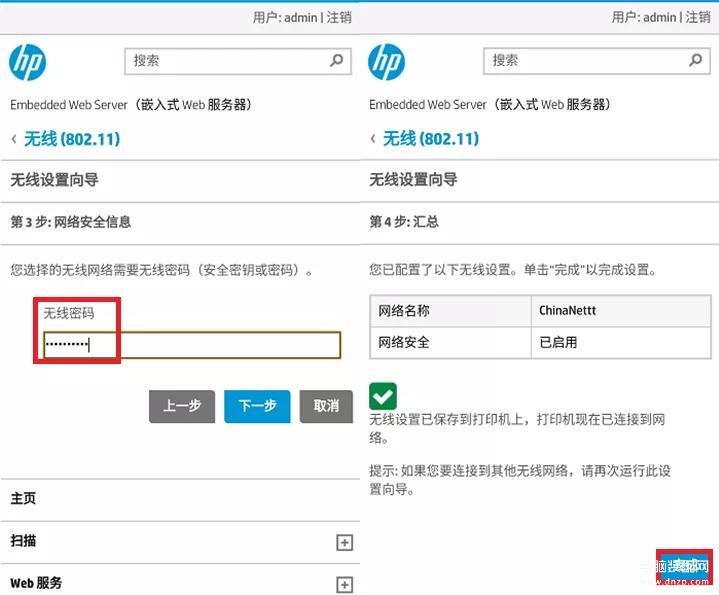Click the 无线设置向导 heading in right panel

tap(413, 179)
